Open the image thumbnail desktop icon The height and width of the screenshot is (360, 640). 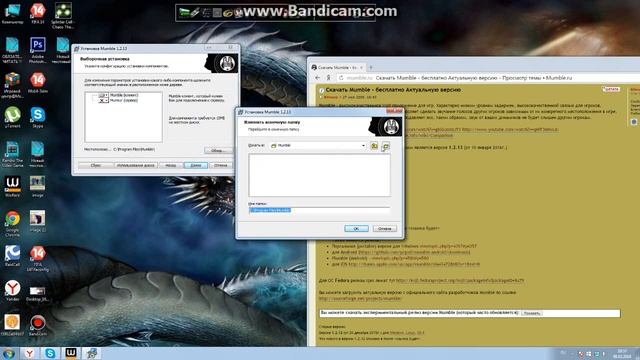[x=38, y=187]
